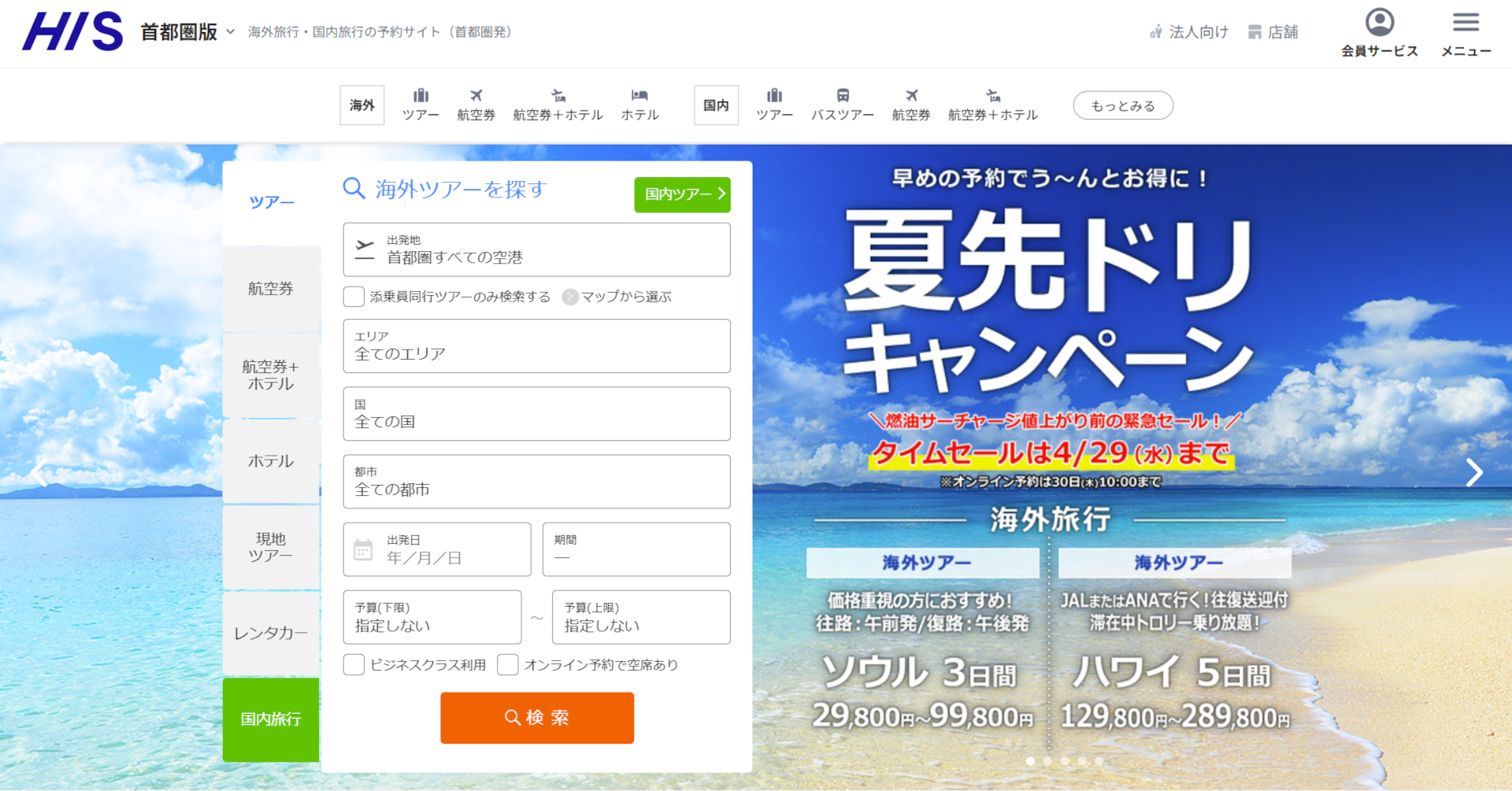Open 会員サービス account icon
Image resolution: width=1512 pixels, height=791 pixels.
[1379, 31]
